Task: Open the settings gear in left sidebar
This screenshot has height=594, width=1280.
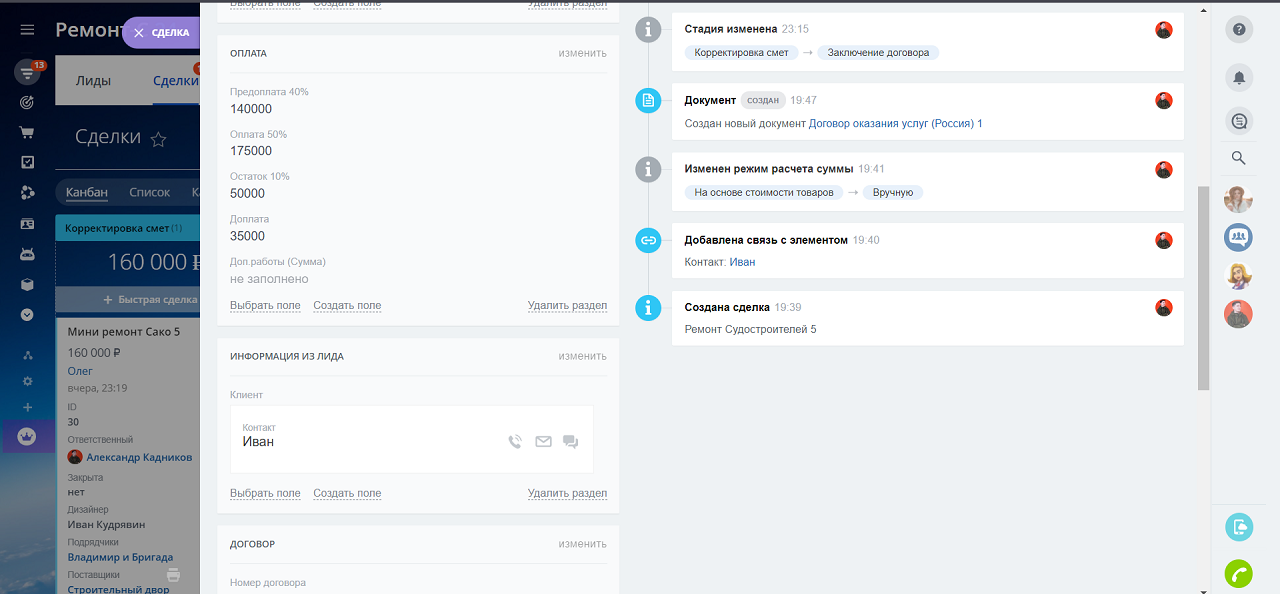Action: [x=27, y=381]
